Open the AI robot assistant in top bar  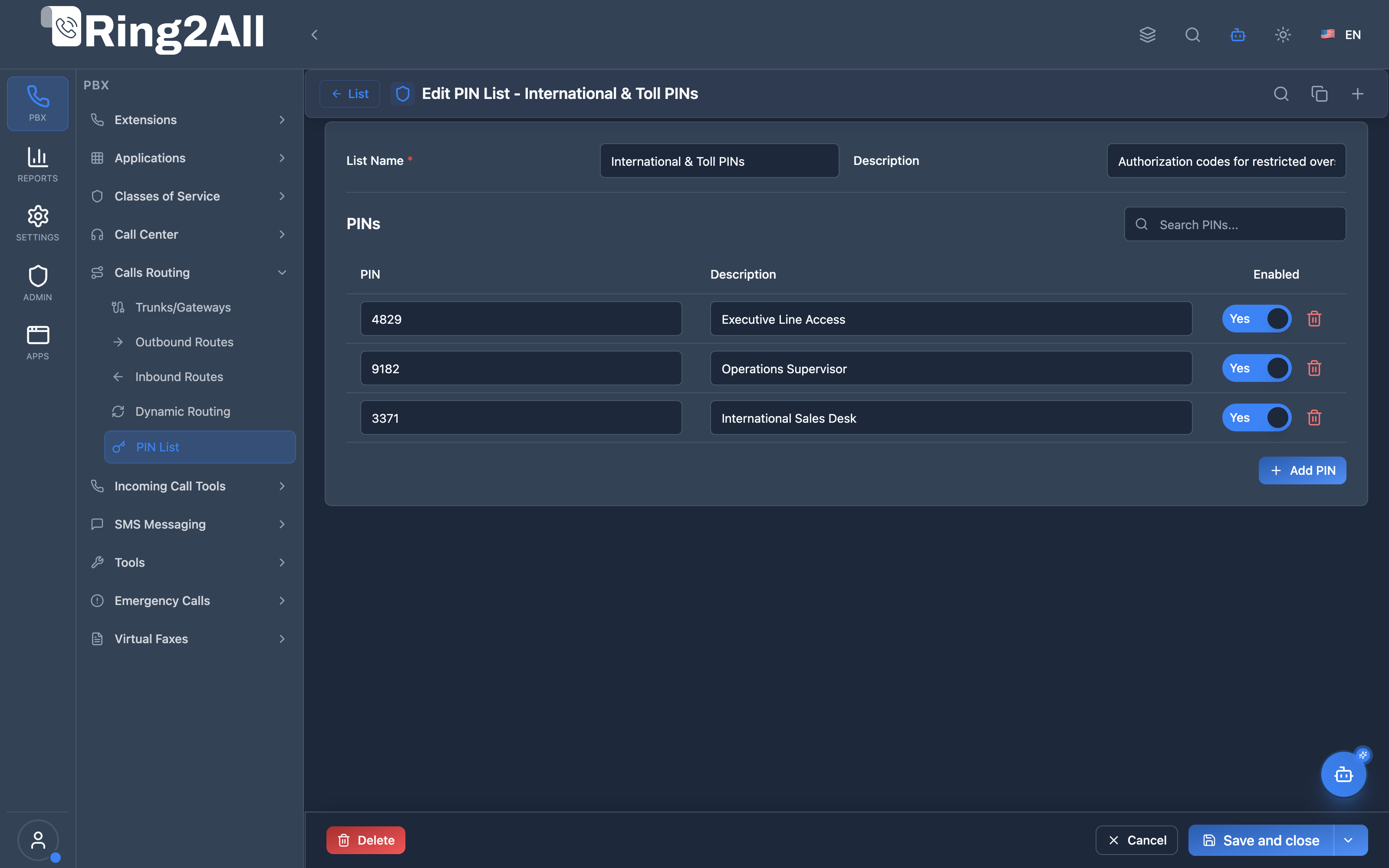1238,34
